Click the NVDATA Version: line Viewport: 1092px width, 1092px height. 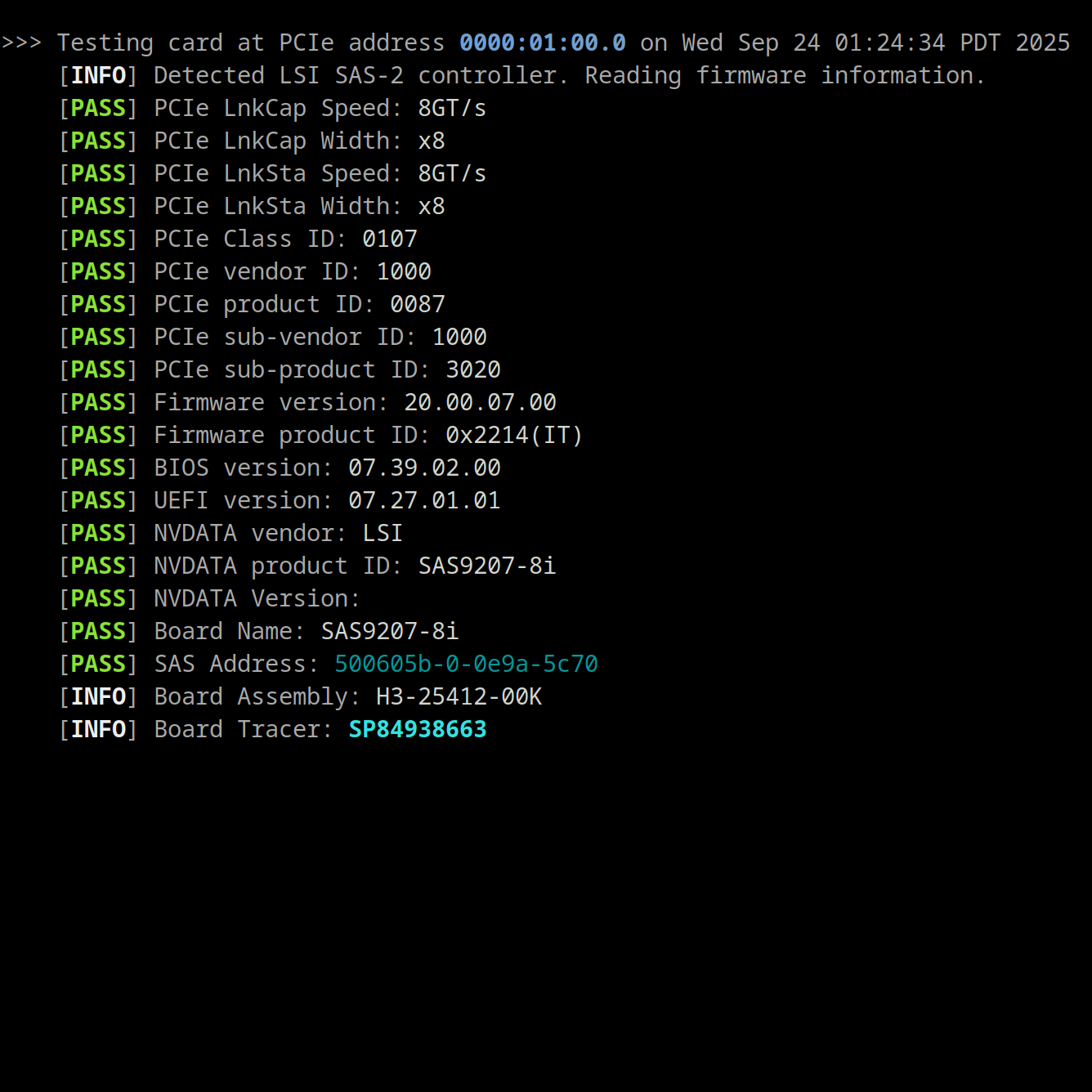210,598
